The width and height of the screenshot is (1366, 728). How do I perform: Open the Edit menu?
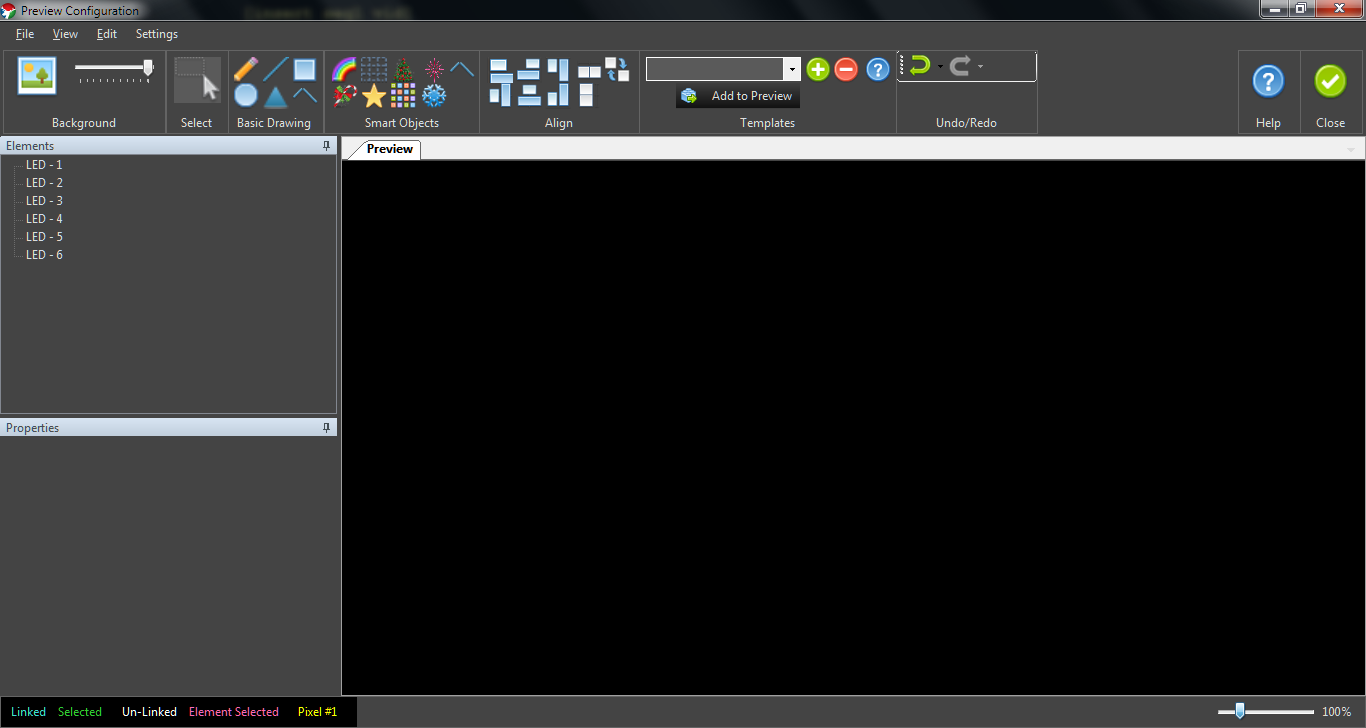pos(107,34)
